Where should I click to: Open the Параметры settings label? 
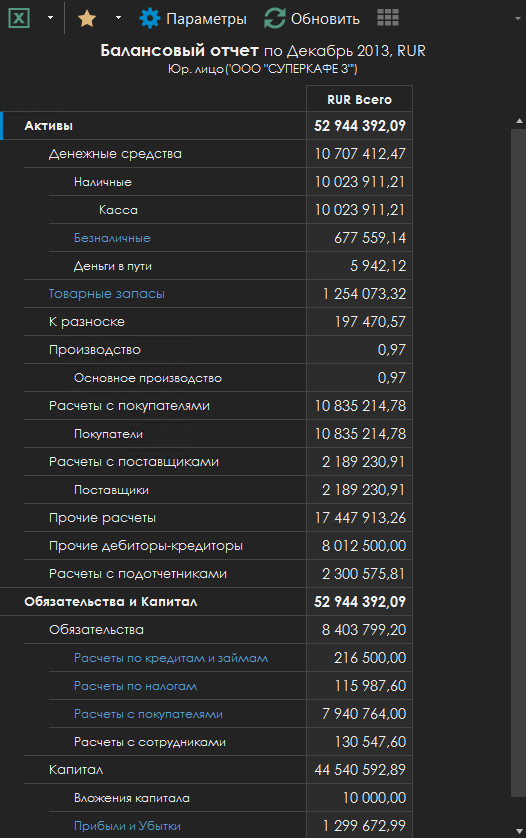tap(206, 19)
